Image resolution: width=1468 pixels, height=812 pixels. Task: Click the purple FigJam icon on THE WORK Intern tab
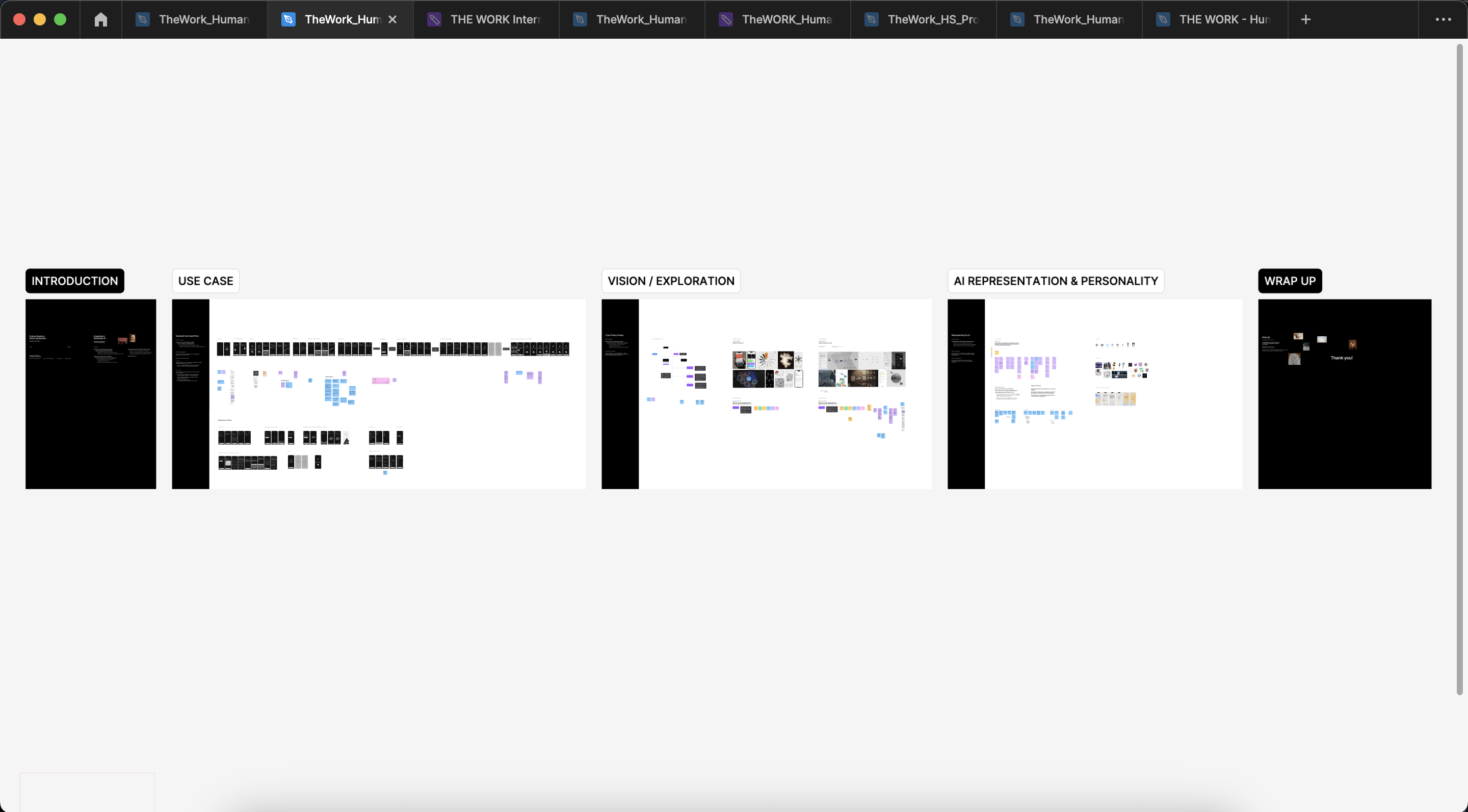point(435,19)
